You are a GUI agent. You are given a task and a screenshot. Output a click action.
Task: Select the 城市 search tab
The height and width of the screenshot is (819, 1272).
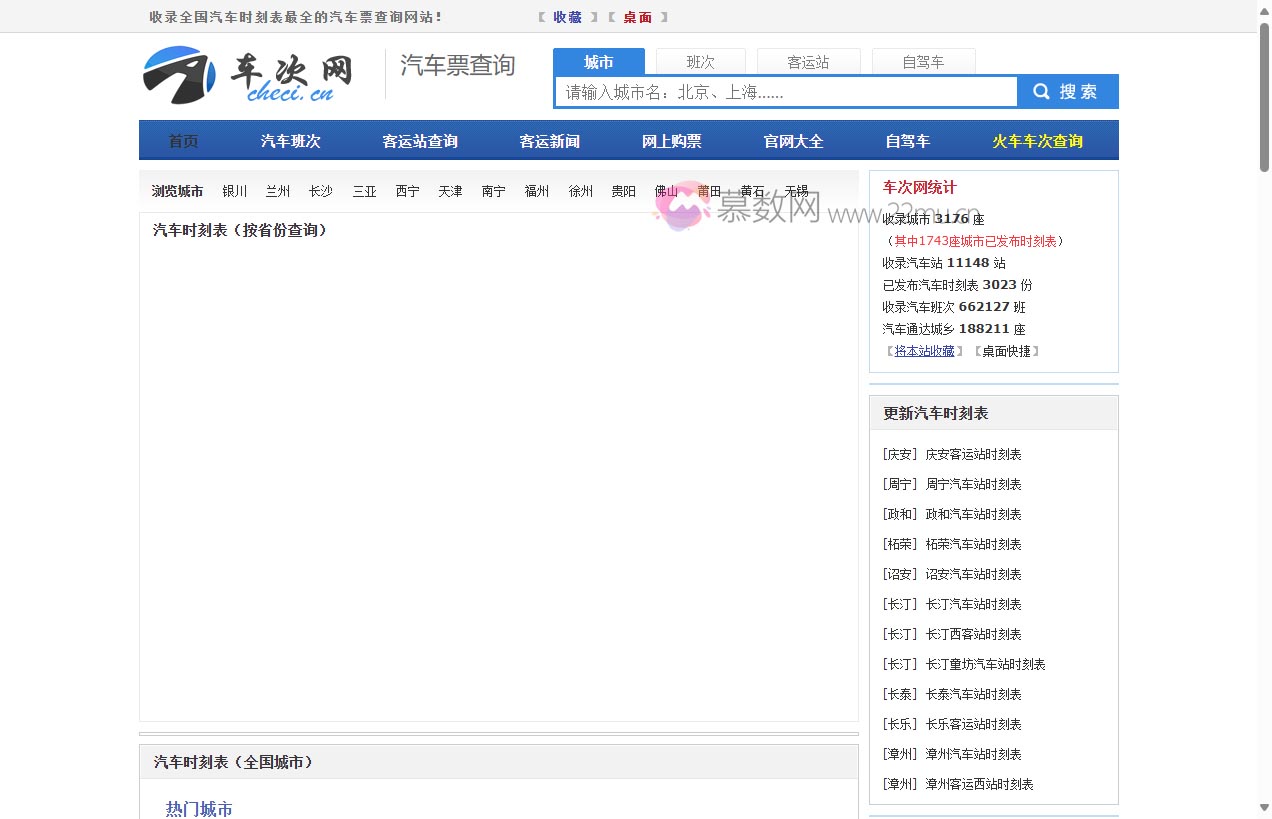tap(599, 61)
